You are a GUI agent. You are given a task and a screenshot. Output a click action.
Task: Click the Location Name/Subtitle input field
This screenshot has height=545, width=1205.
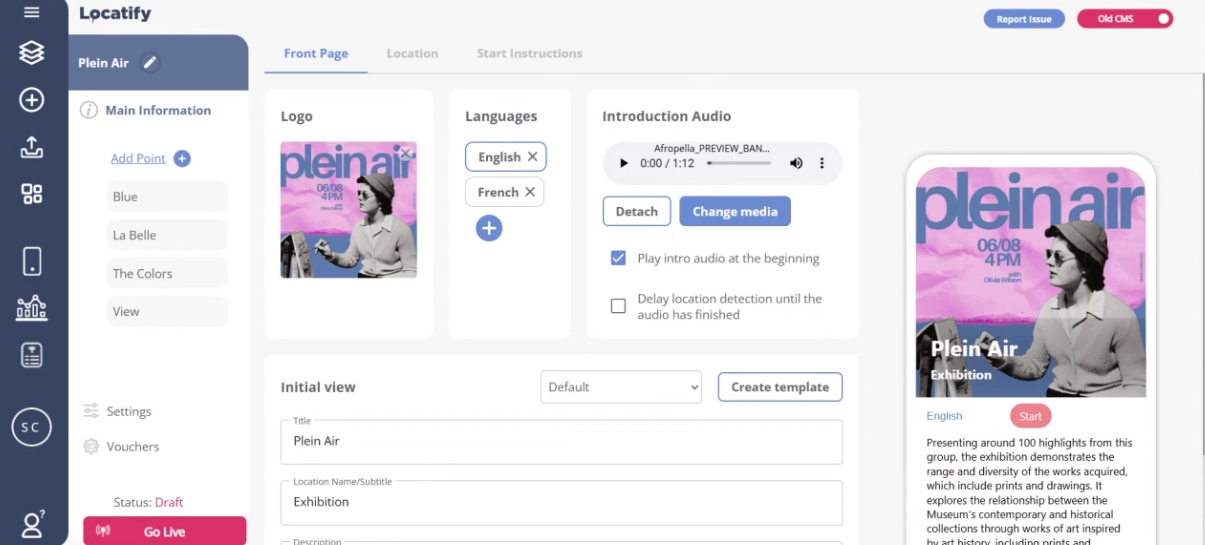click(x=561, y=502)
